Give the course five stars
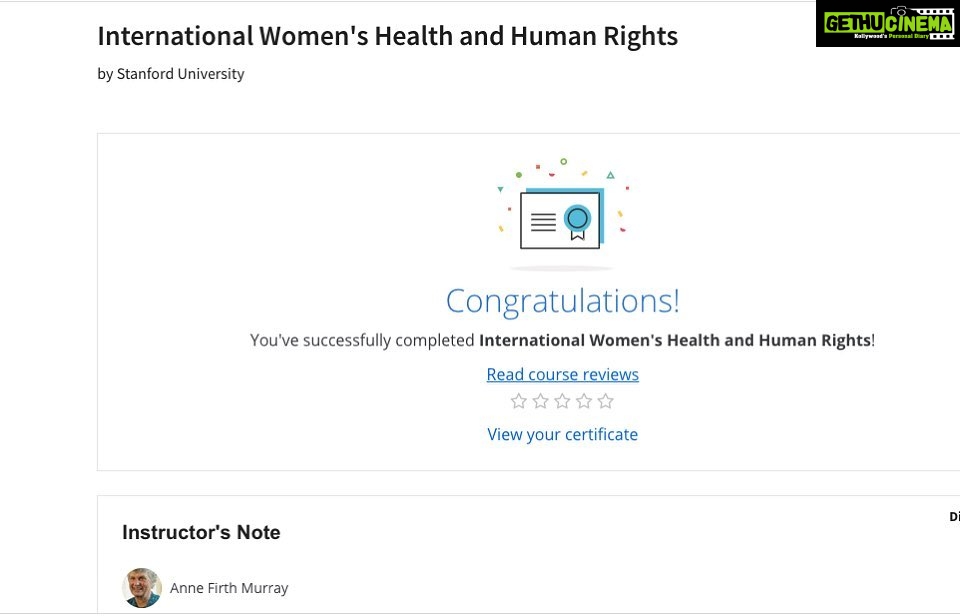This screenshot has width=960, height=616. tap(605, 402)
